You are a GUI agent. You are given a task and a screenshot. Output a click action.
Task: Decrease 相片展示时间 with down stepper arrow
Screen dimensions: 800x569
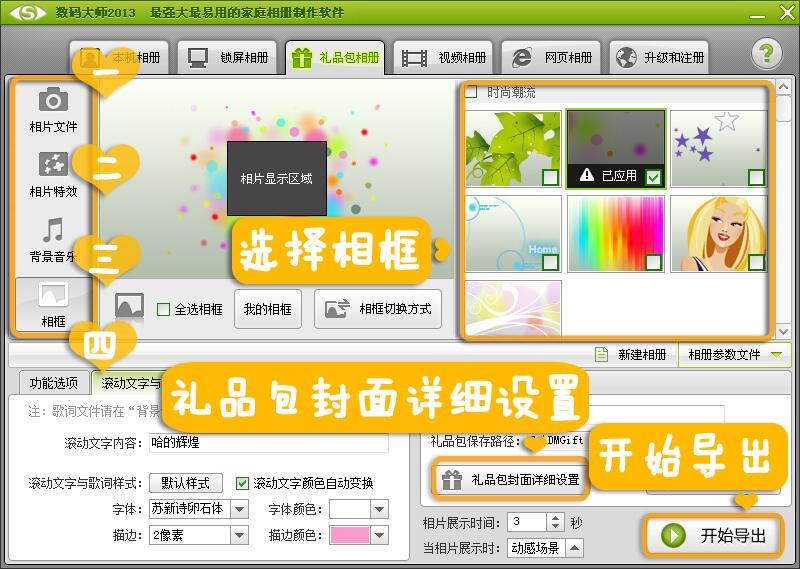tap(556, 527)
